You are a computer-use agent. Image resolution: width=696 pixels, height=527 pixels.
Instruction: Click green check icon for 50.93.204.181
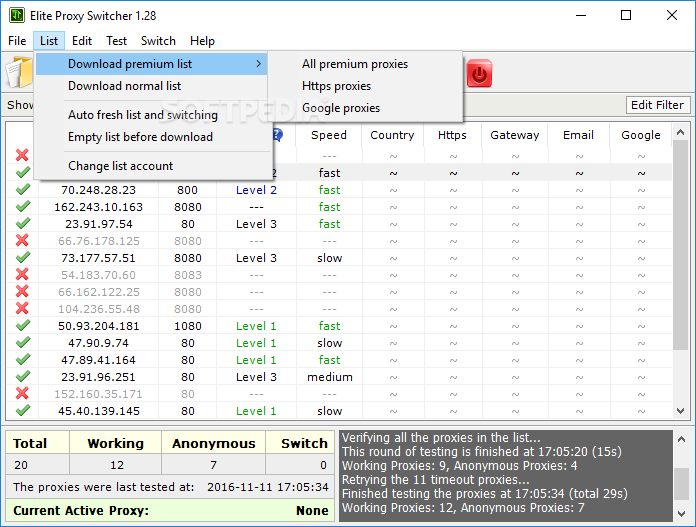(23, 325)
